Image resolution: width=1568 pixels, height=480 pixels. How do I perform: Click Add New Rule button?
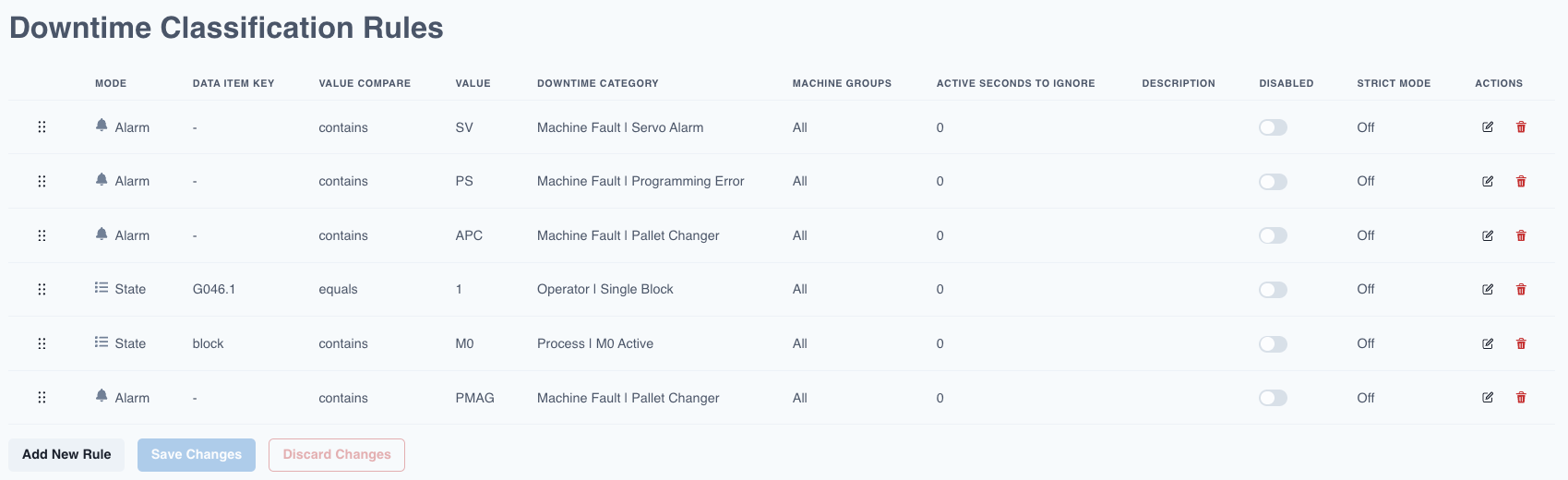(66, 454)
